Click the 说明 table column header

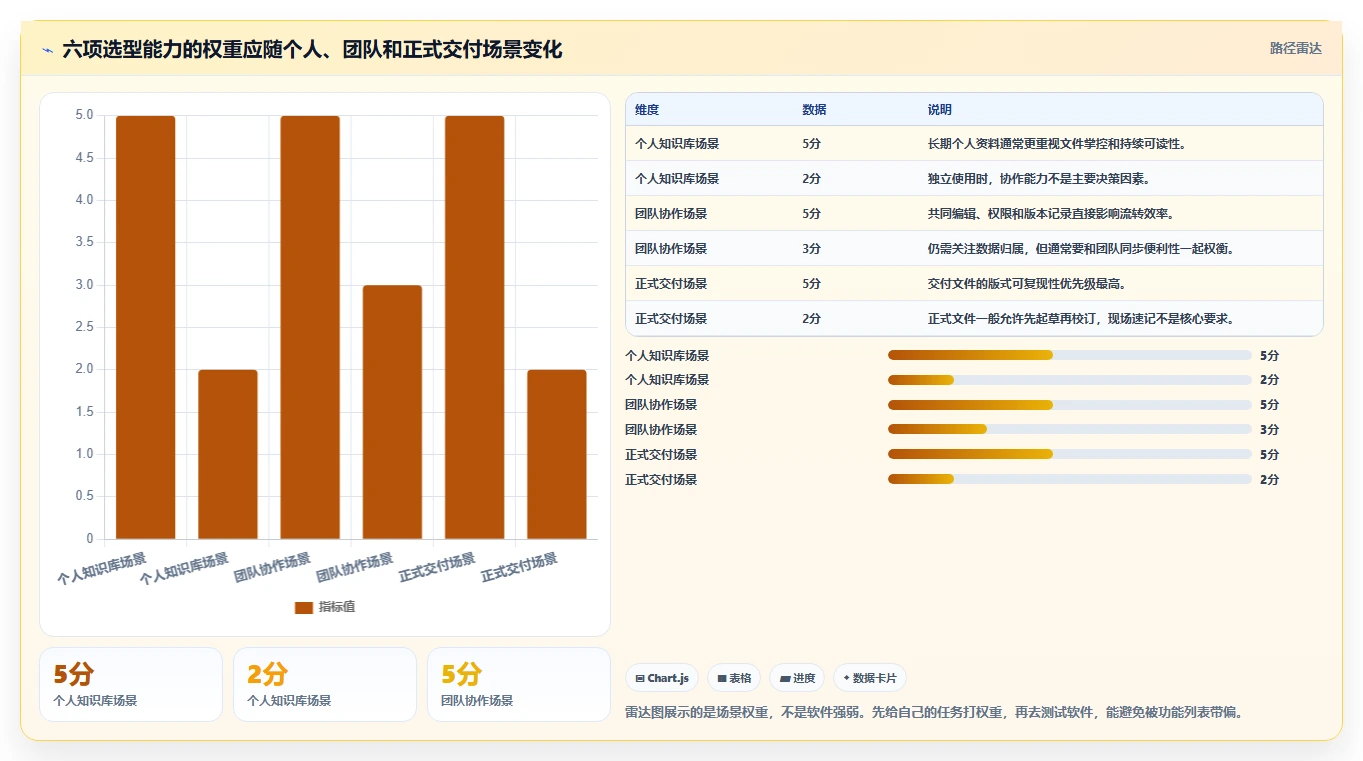[940, 110]
